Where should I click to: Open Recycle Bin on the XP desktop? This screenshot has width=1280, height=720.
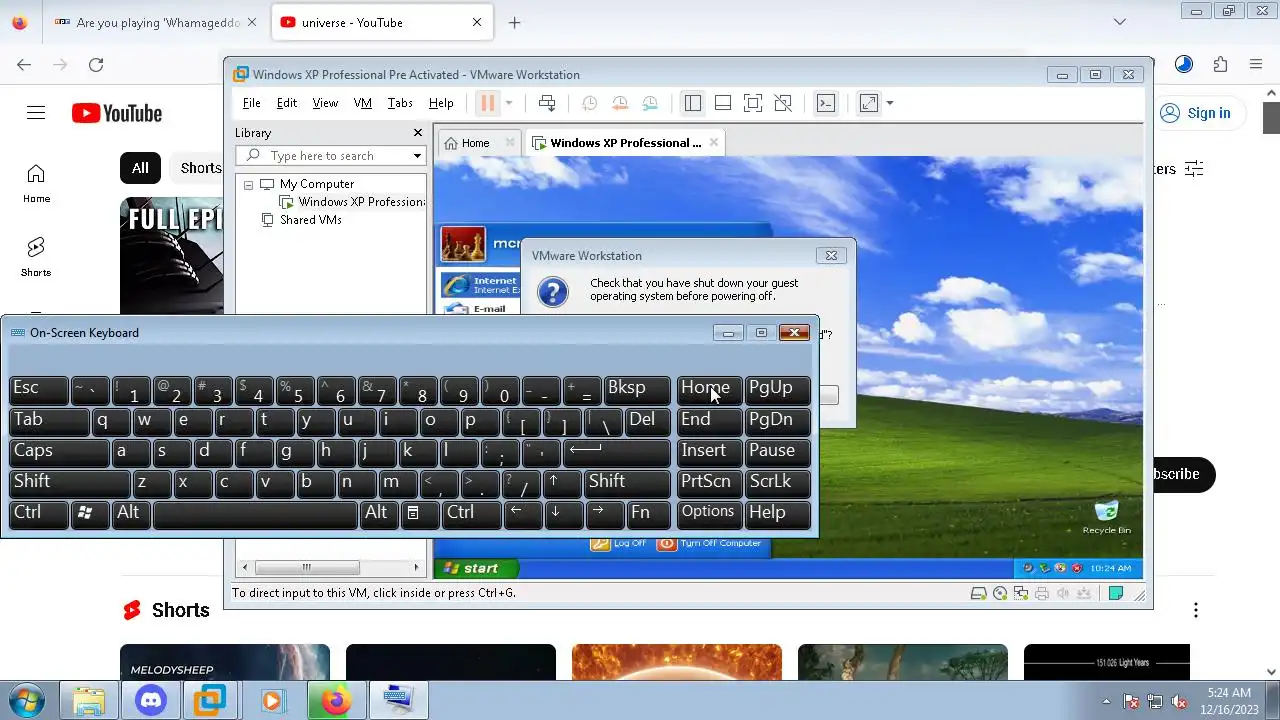click(1106, 518)
